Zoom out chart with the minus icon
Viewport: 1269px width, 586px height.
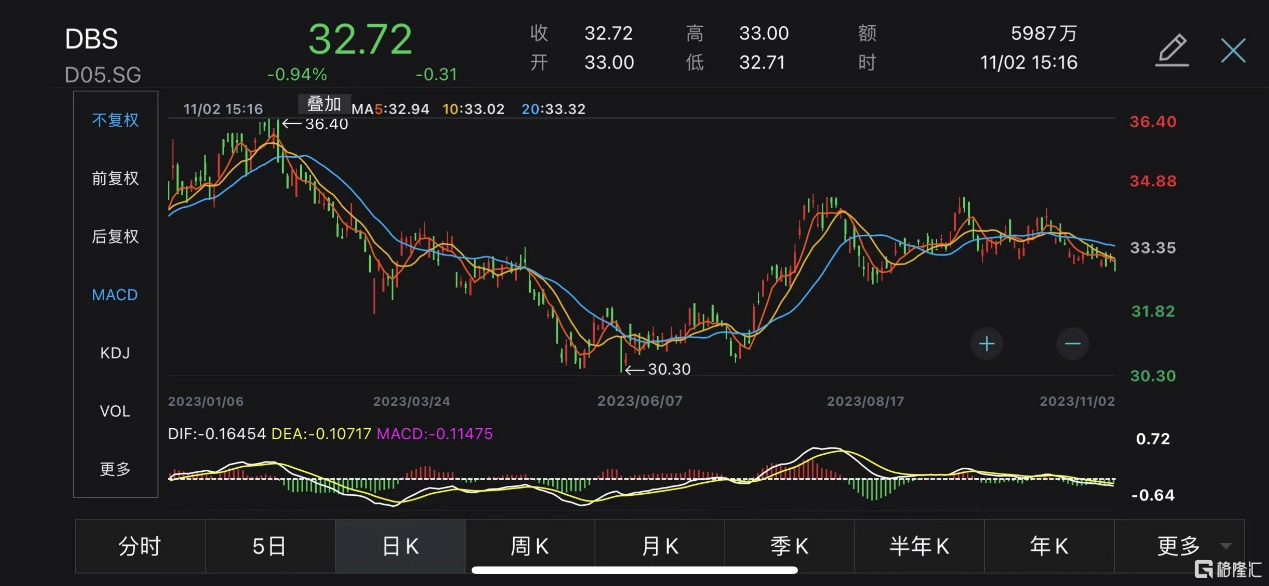1072,344
